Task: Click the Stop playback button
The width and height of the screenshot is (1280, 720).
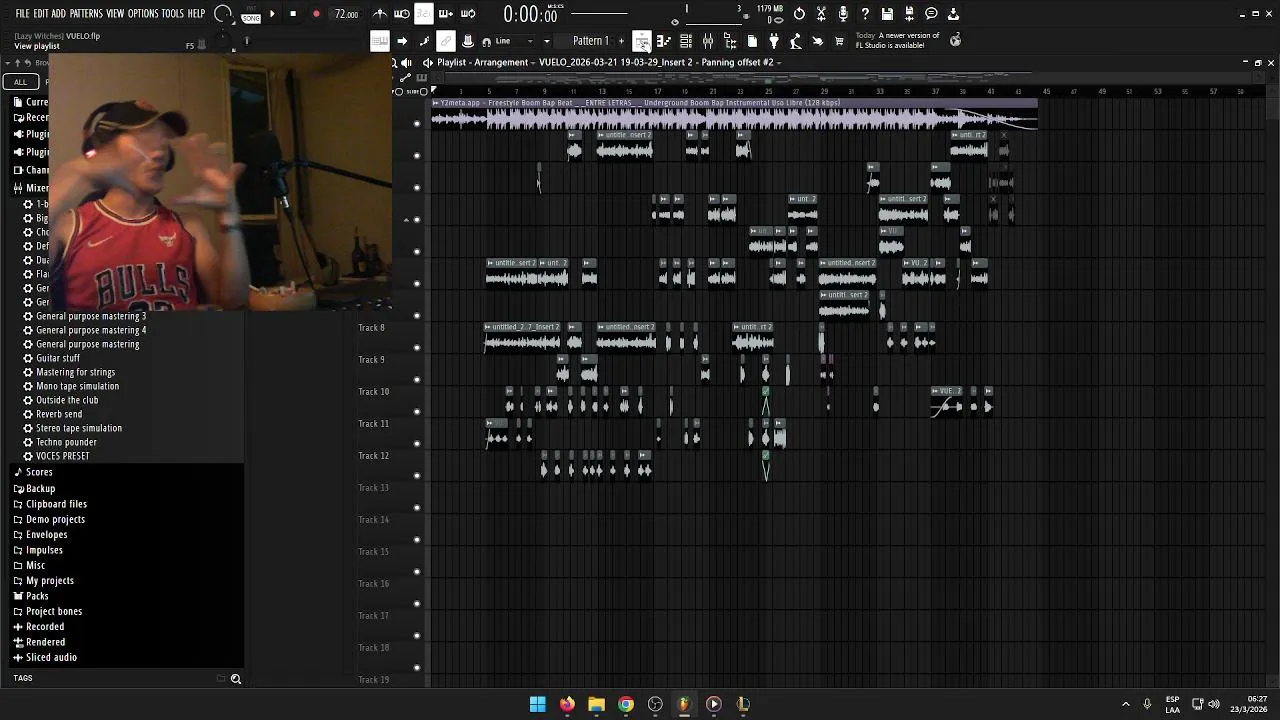Action: click(293, 14)
